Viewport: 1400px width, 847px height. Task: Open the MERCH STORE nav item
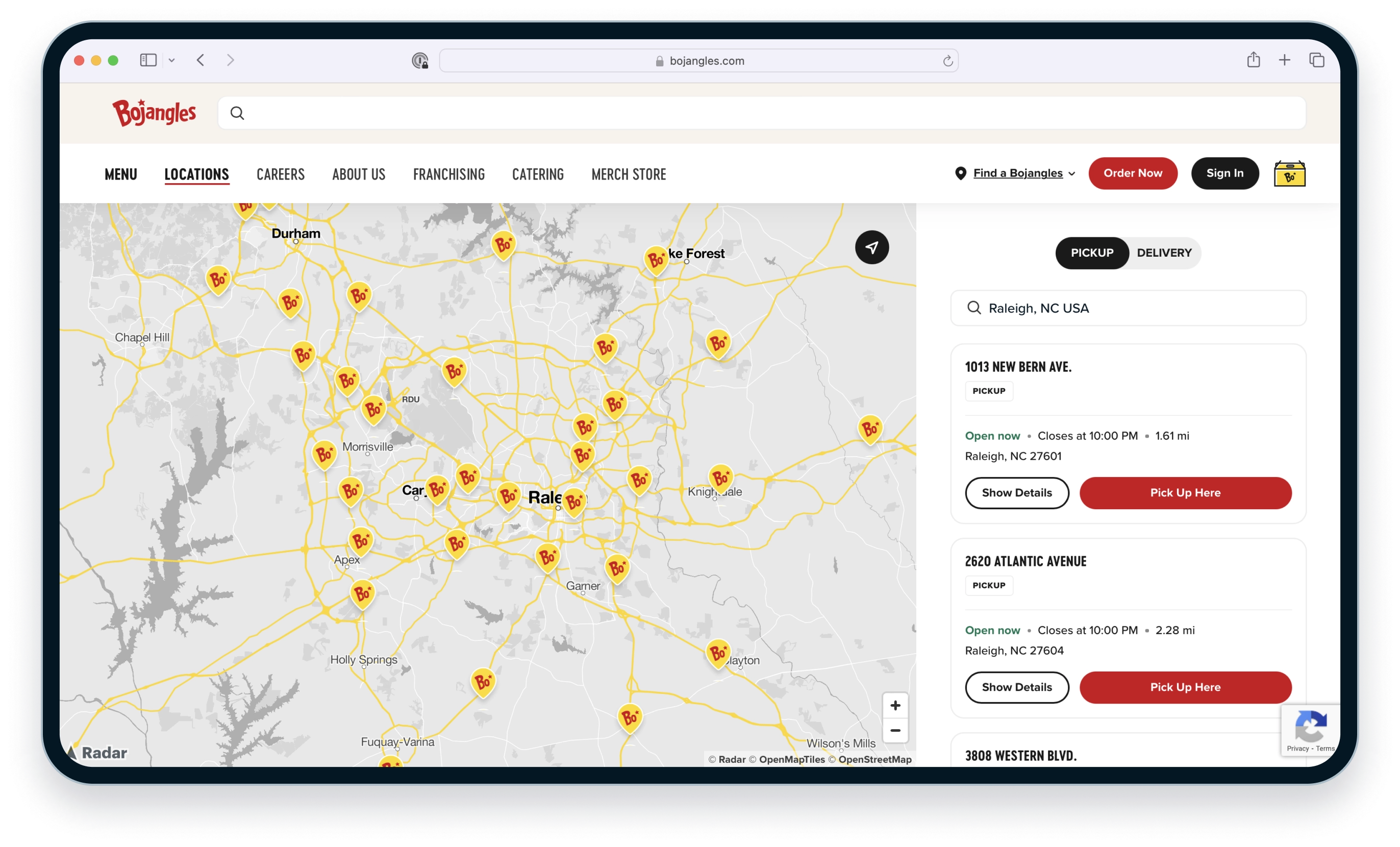pos(629,175)
